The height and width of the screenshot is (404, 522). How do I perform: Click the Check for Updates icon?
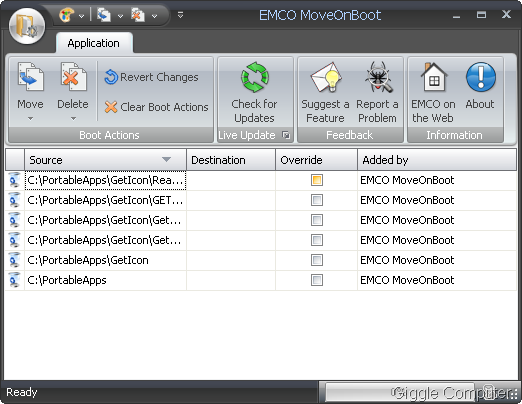click(255, 77)
